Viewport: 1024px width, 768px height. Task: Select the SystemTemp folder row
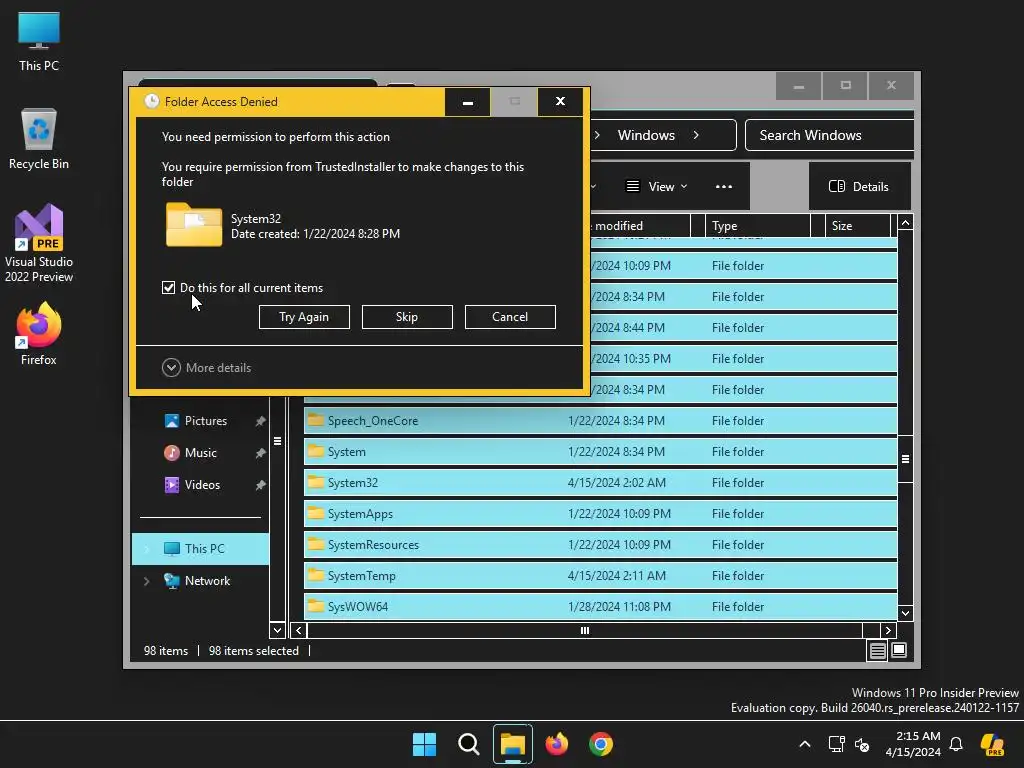tap(600, 576)
